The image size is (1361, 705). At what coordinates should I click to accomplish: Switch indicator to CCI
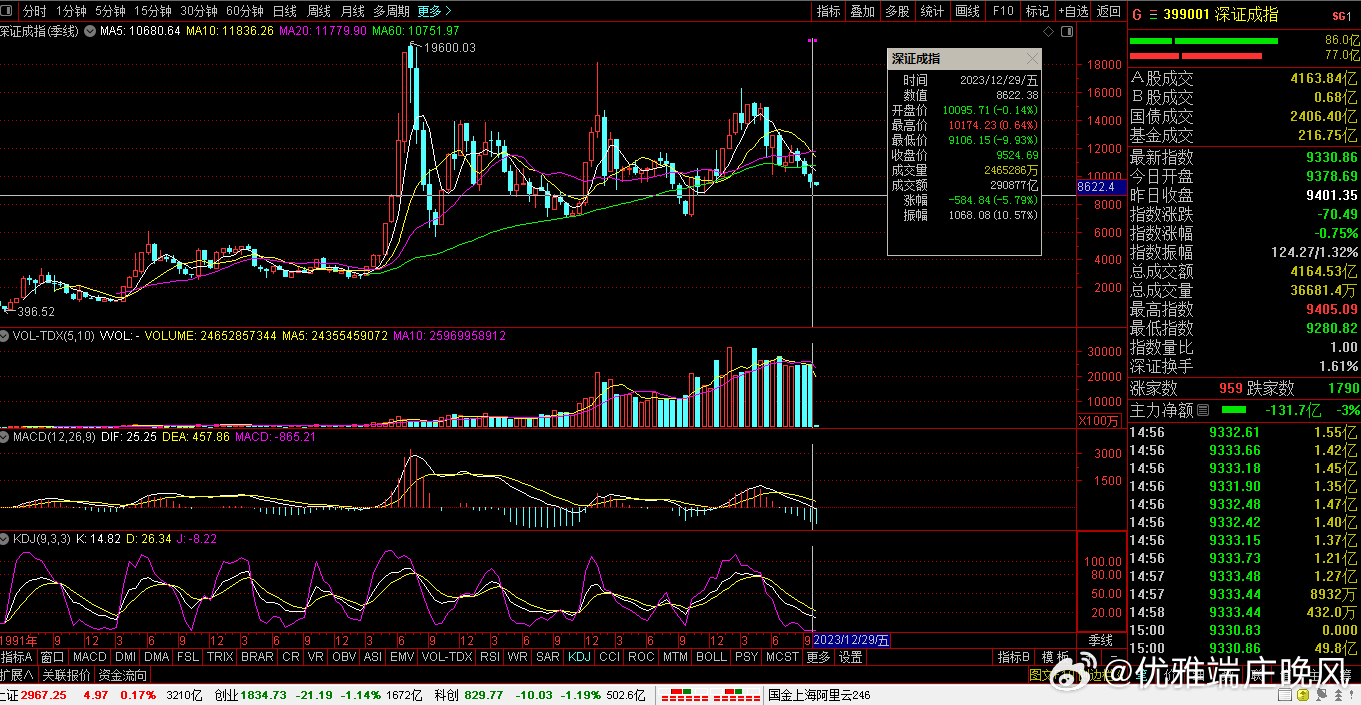point(610,657)
